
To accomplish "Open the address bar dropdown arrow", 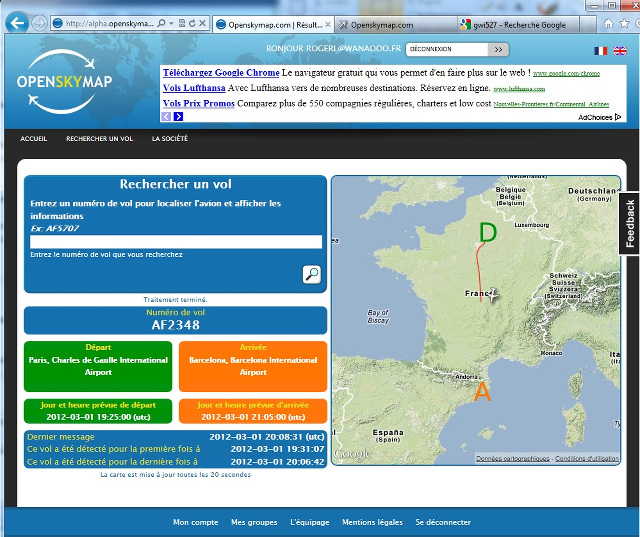I will [x=171, y=23].
